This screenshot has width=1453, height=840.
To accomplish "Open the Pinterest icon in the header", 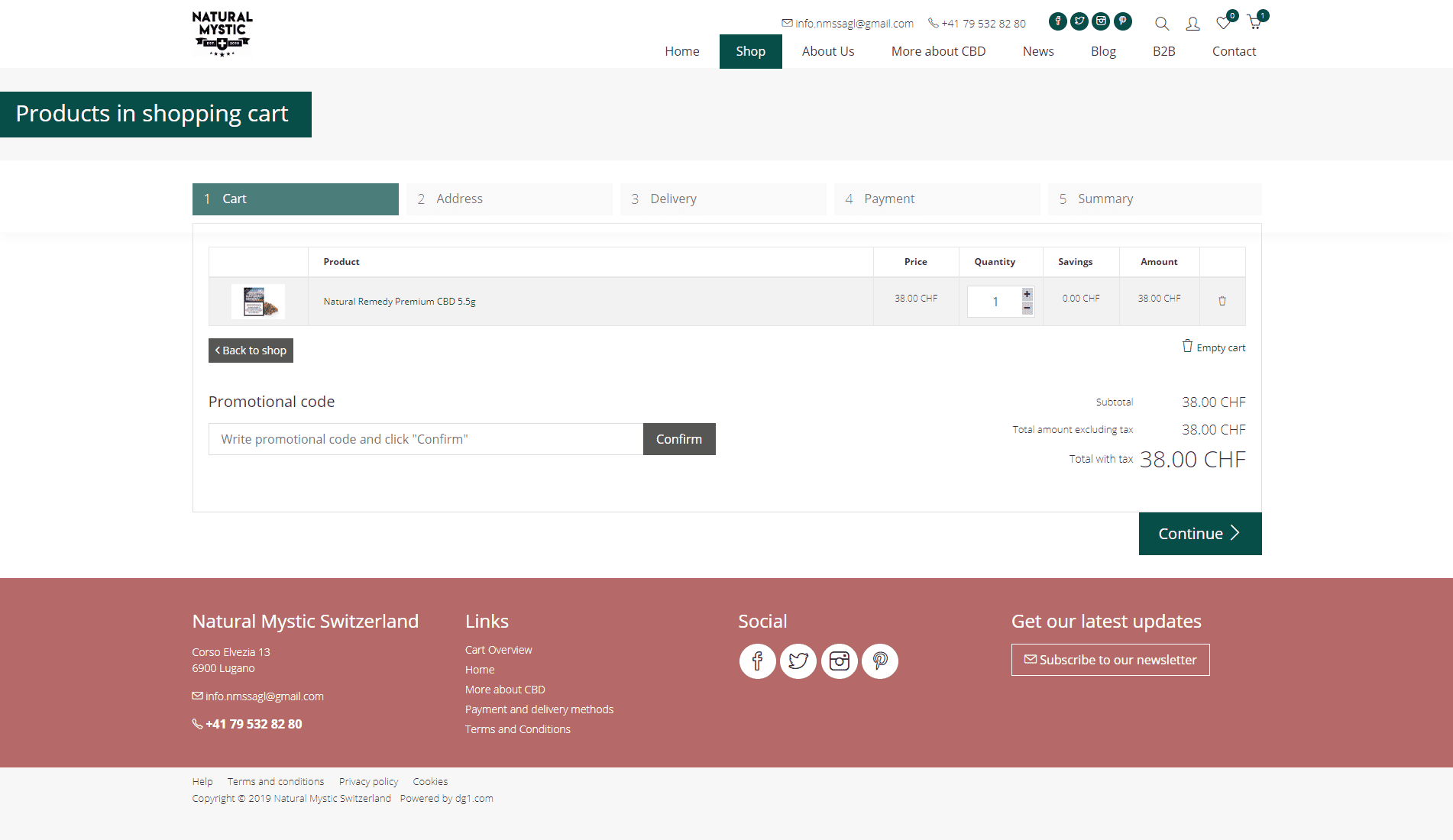I will point(1123,21).
